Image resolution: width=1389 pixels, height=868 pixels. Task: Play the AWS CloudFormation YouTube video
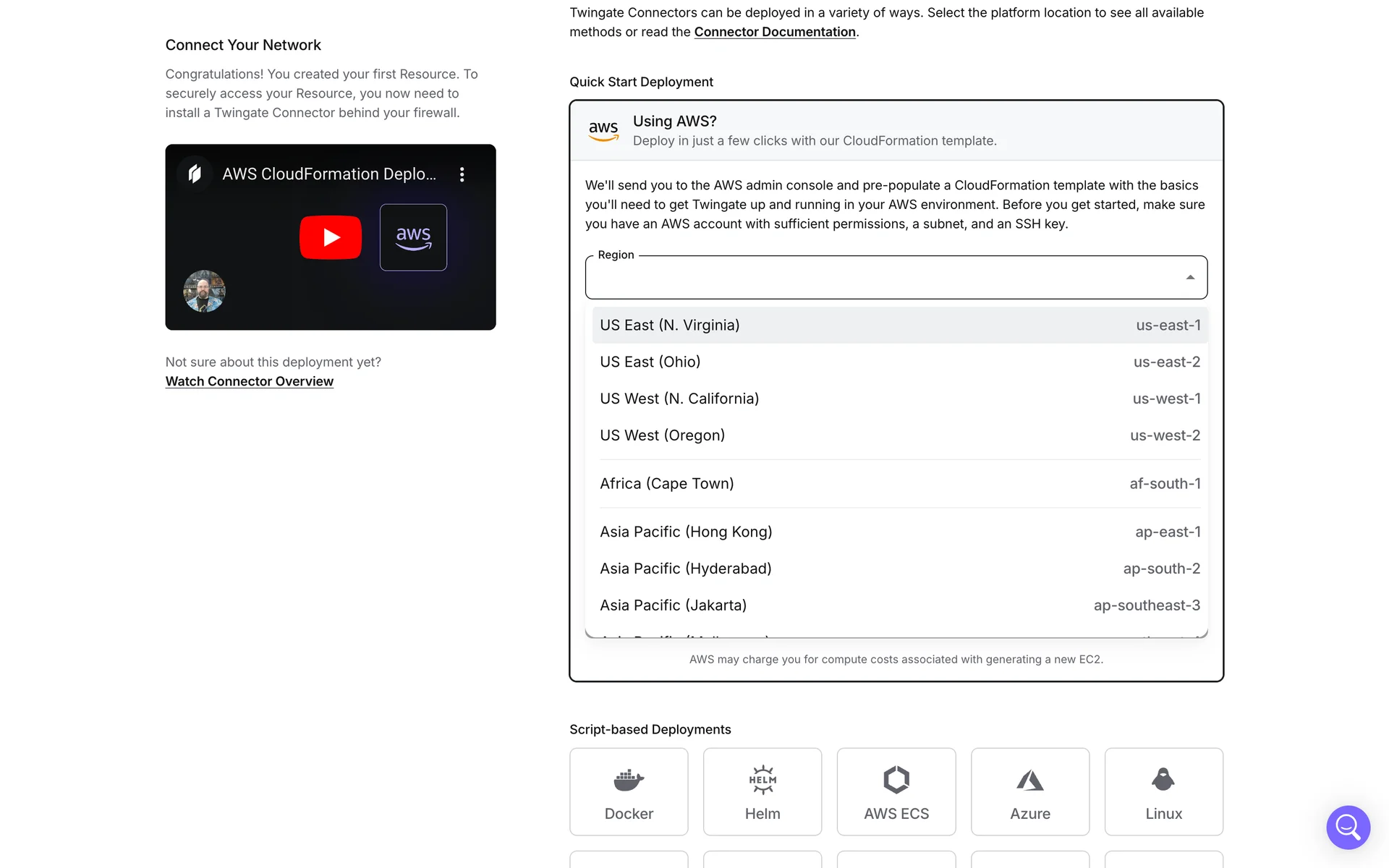click(x=331, y=237)
